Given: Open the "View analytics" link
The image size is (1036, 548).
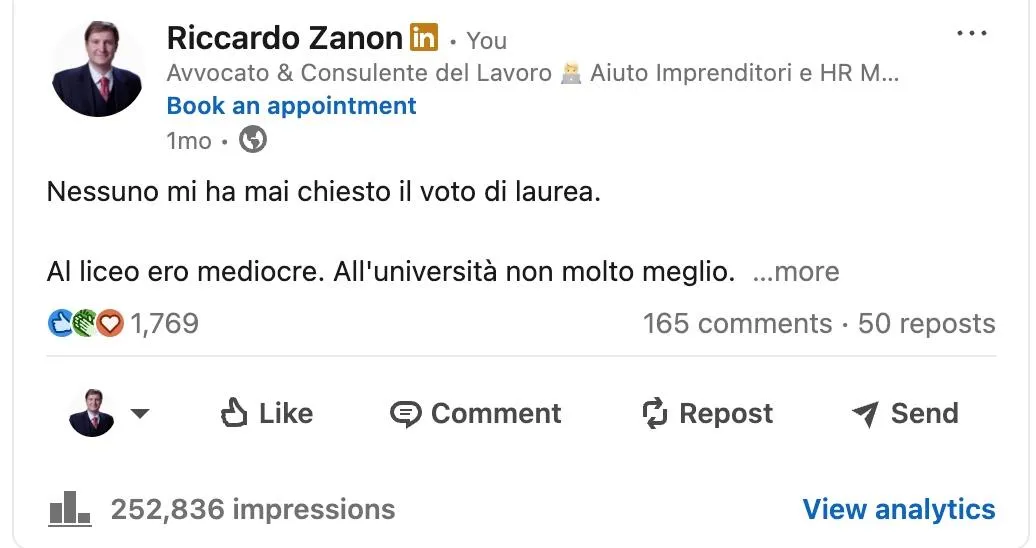Looking at the screenshot, I should pyautogui.click(x=898, y=509).
